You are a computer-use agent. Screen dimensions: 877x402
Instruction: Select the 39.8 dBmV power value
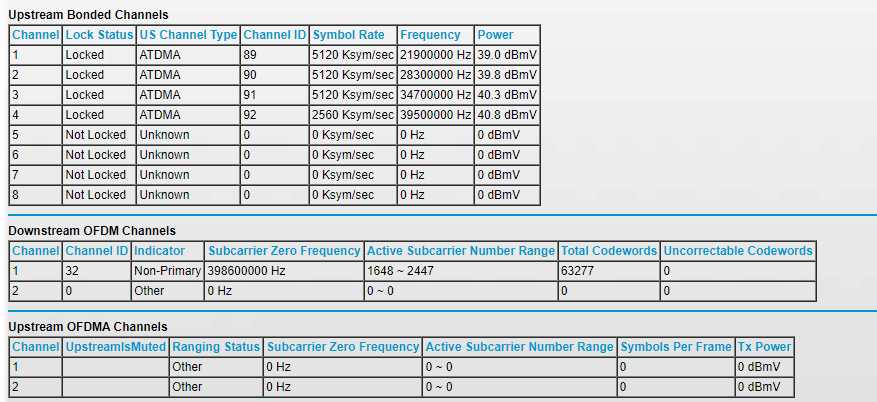point(507,75)
